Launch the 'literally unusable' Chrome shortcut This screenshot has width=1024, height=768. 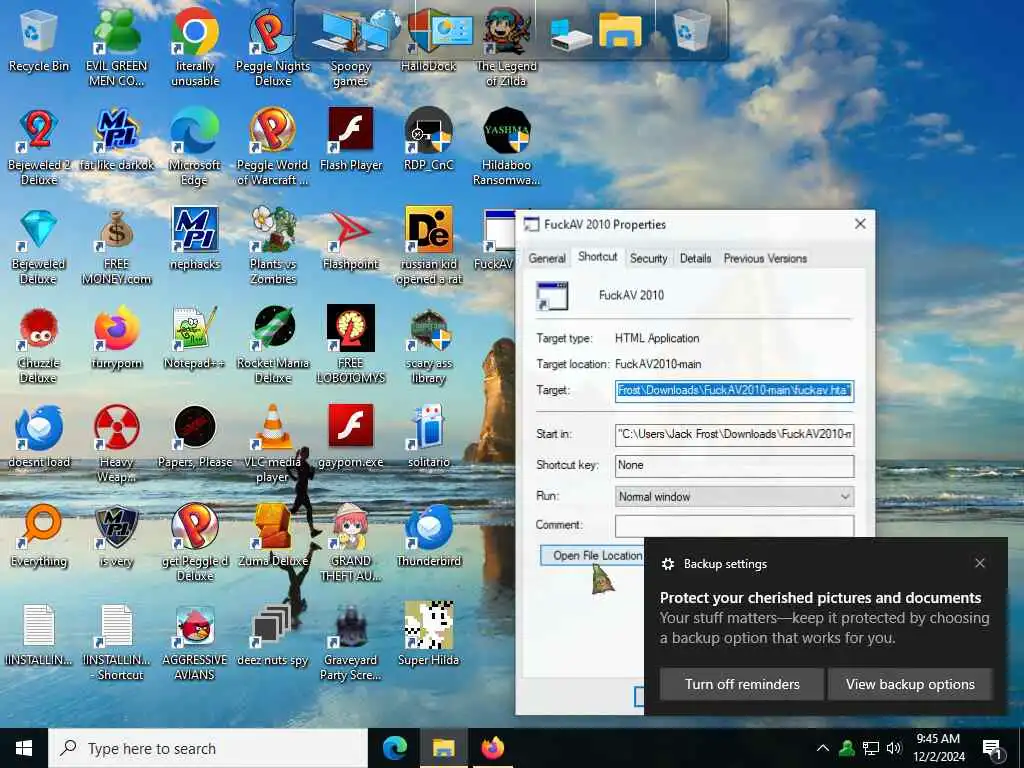pos(195,48)
